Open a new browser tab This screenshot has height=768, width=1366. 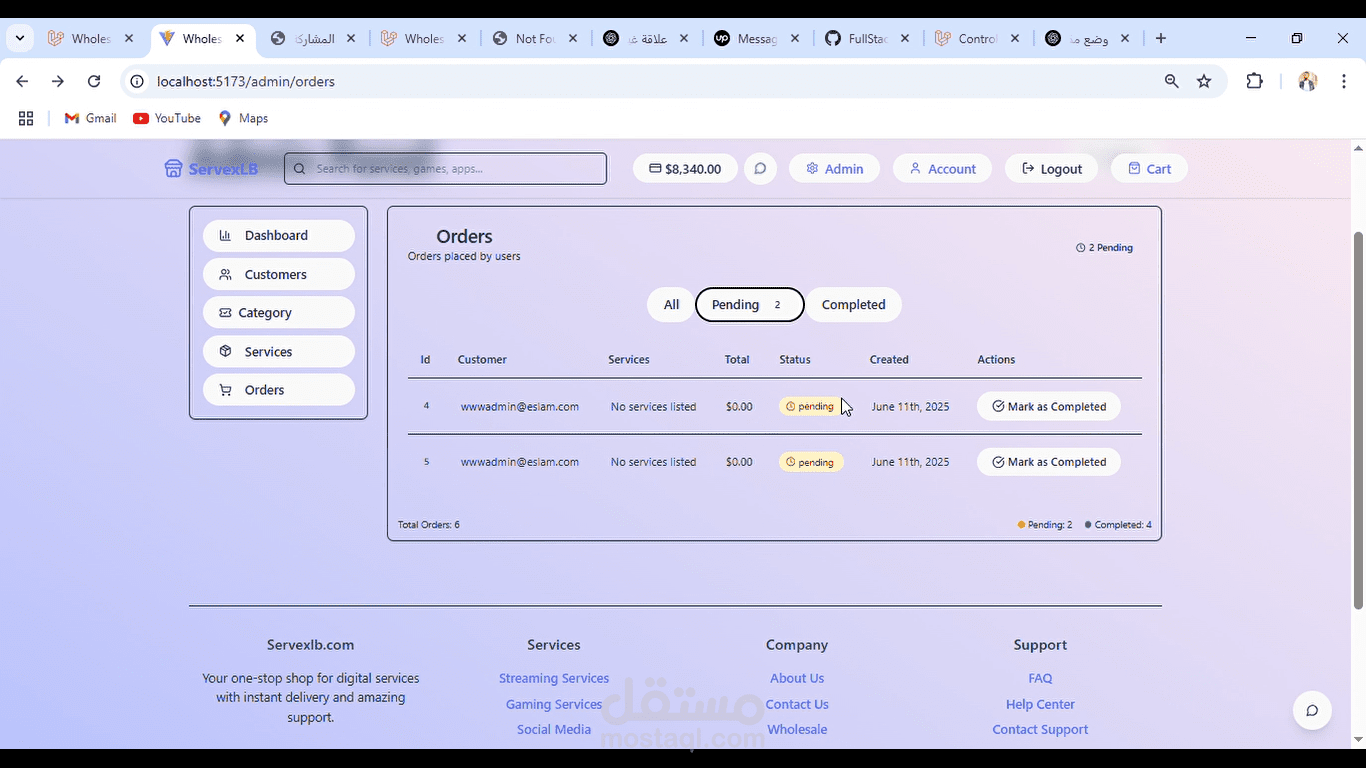click(1160, 38)
